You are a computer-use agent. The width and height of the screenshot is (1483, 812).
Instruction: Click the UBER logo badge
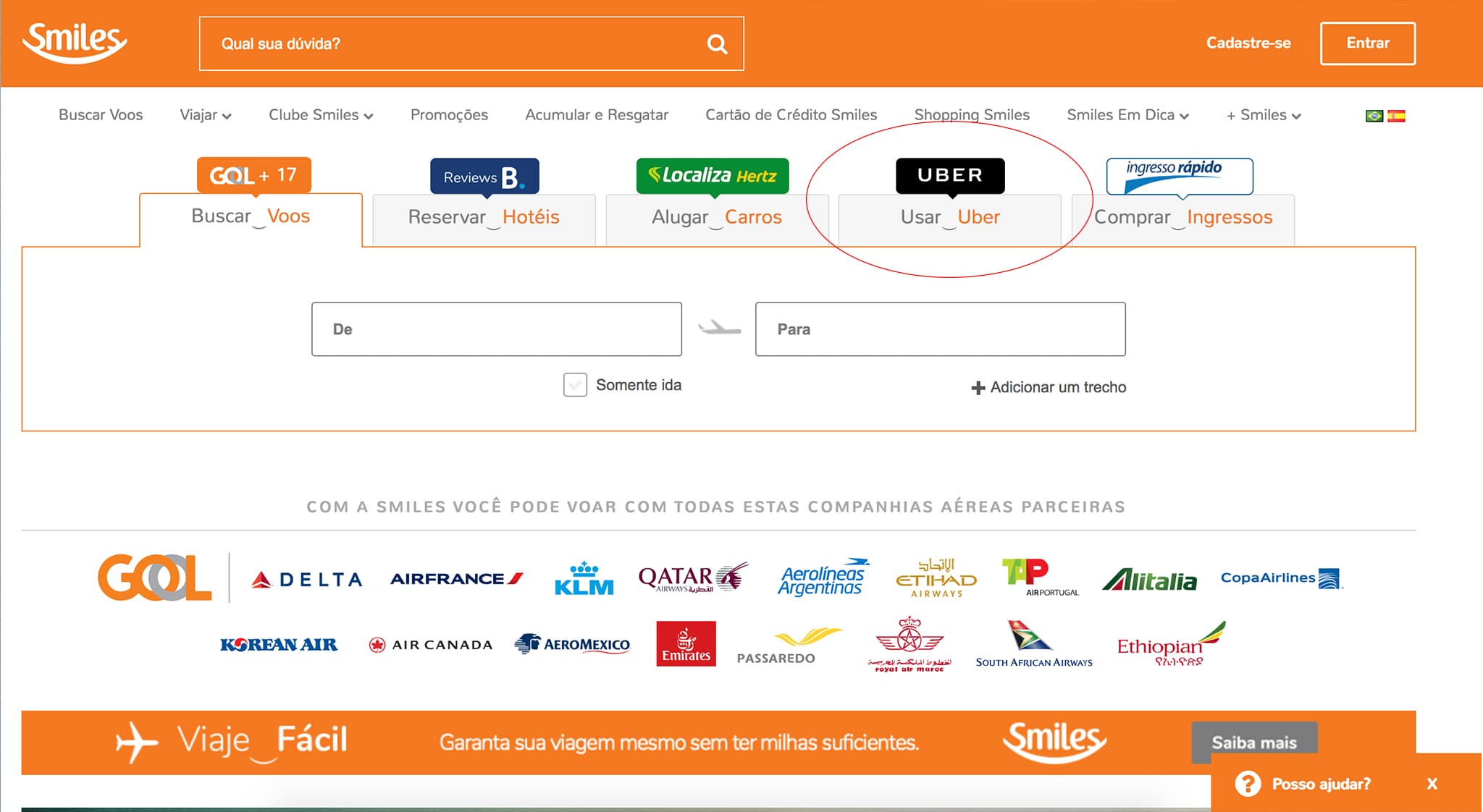[x=950, y=175]
